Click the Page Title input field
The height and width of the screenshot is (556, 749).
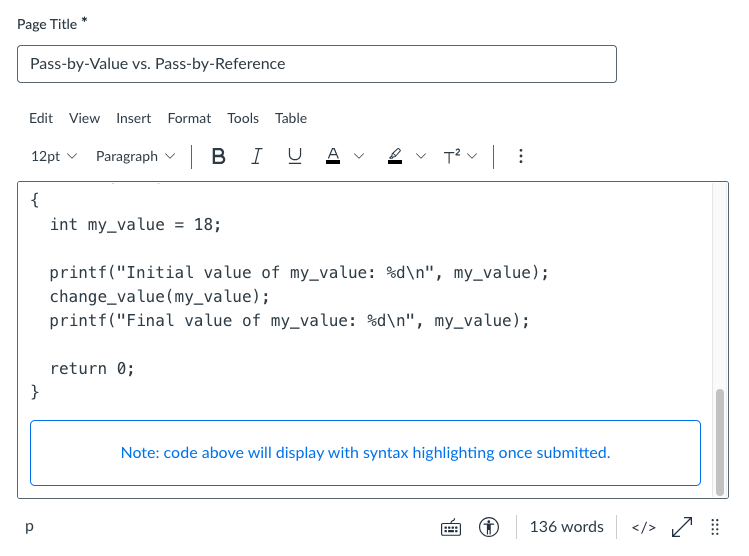[317, 64]
